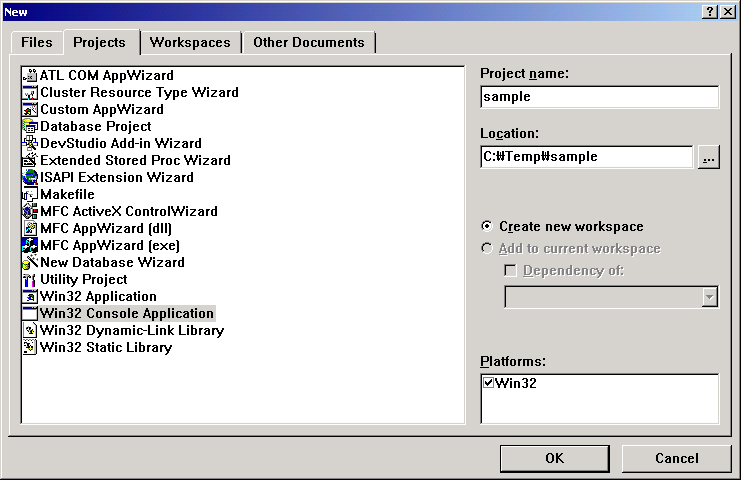Pick the Win32 Dynamic-Link Library icon

tap(30, 330)
